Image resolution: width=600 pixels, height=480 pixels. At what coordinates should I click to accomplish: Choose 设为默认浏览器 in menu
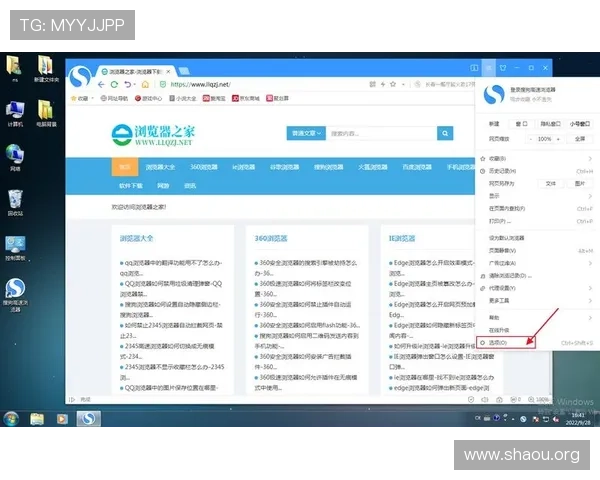[506, 238]
